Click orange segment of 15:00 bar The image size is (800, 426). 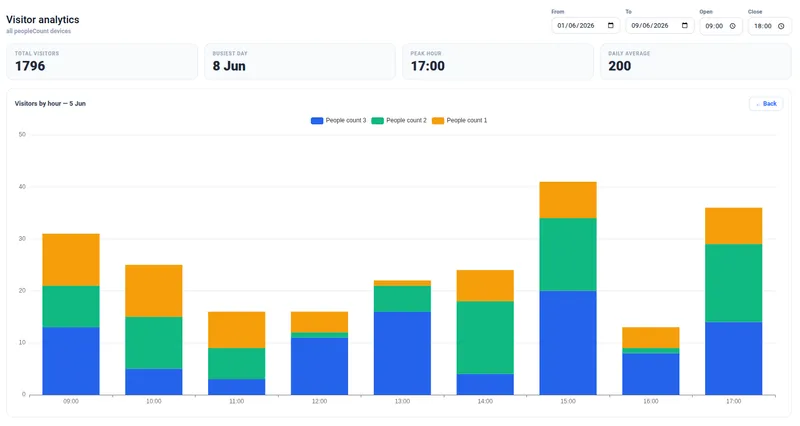568,200
